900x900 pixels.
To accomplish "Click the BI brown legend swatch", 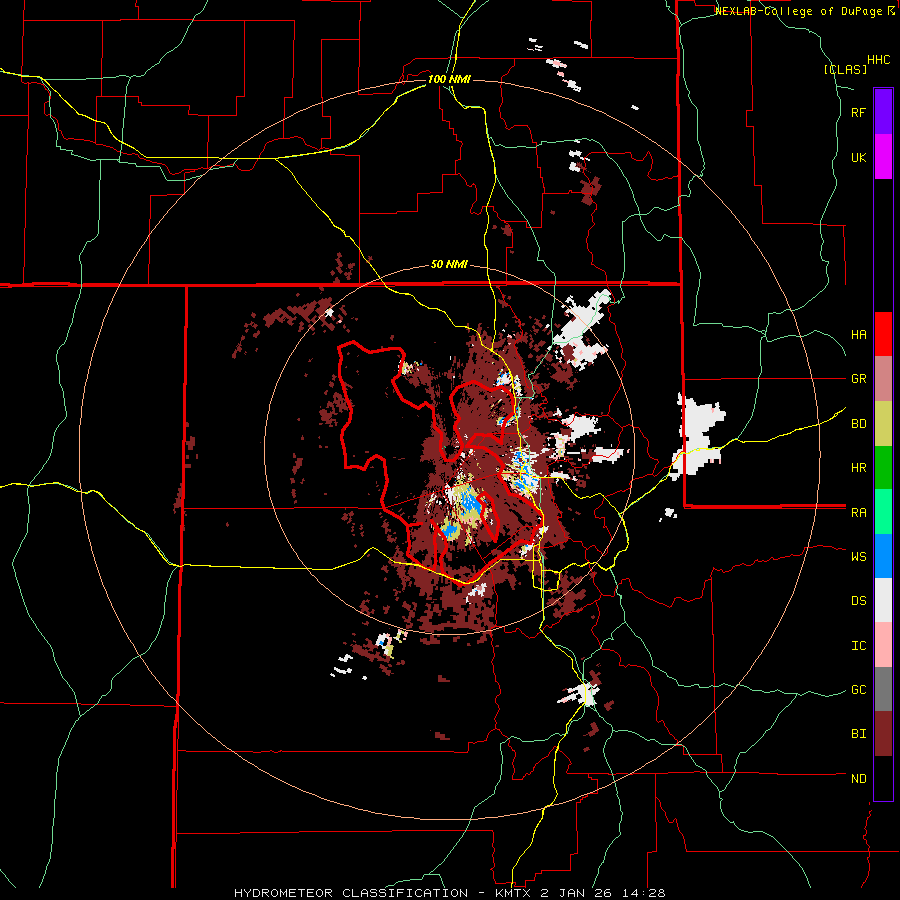I will (883, 734).
